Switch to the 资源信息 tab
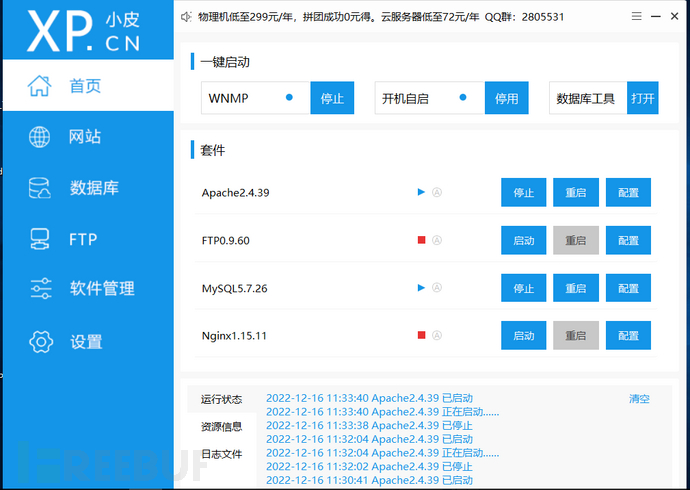690x490 pixels. pyautogui.click(x=222, y=426)
